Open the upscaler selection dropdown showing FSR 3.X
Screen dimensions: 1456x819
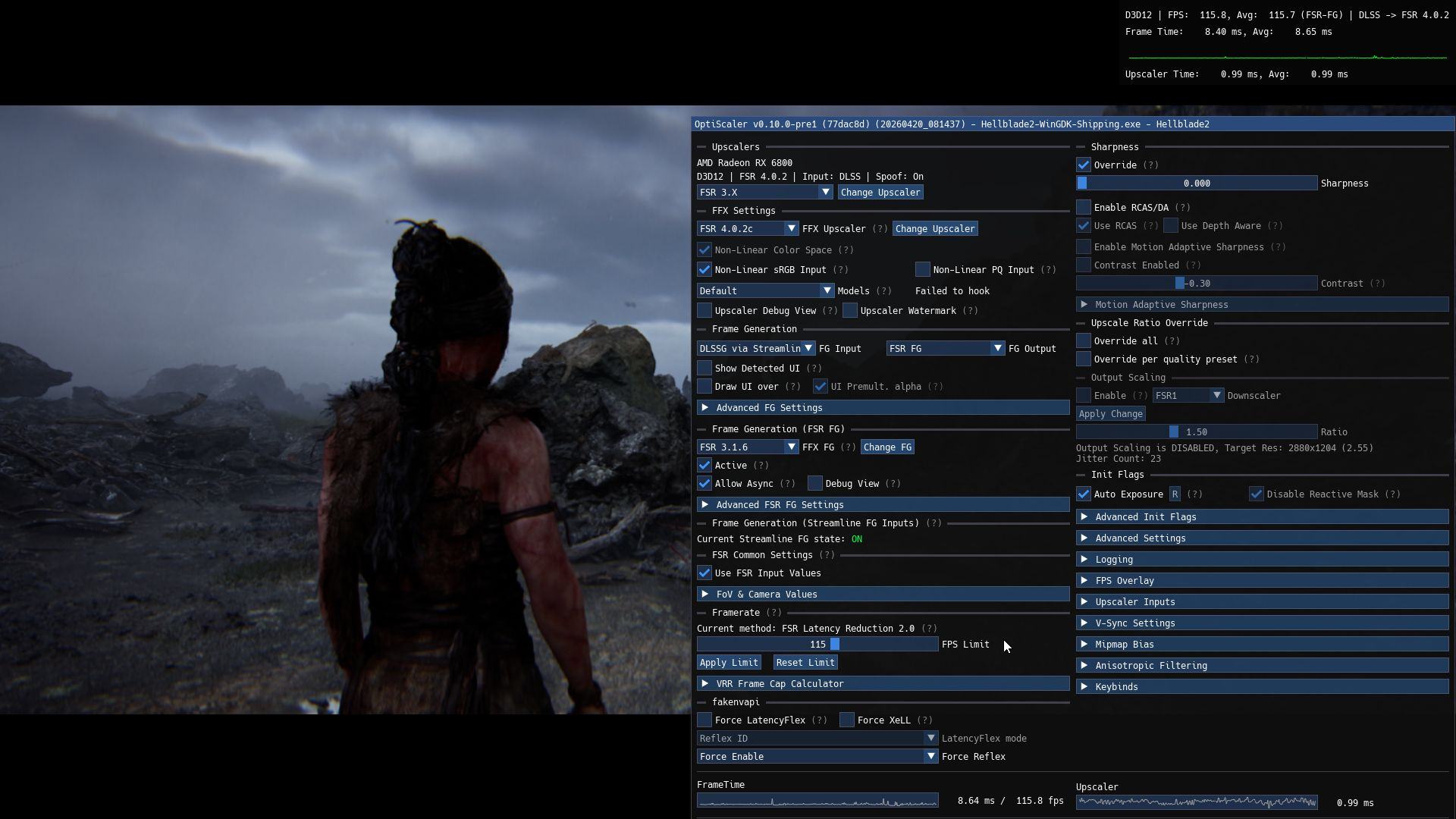coord(764,193)
